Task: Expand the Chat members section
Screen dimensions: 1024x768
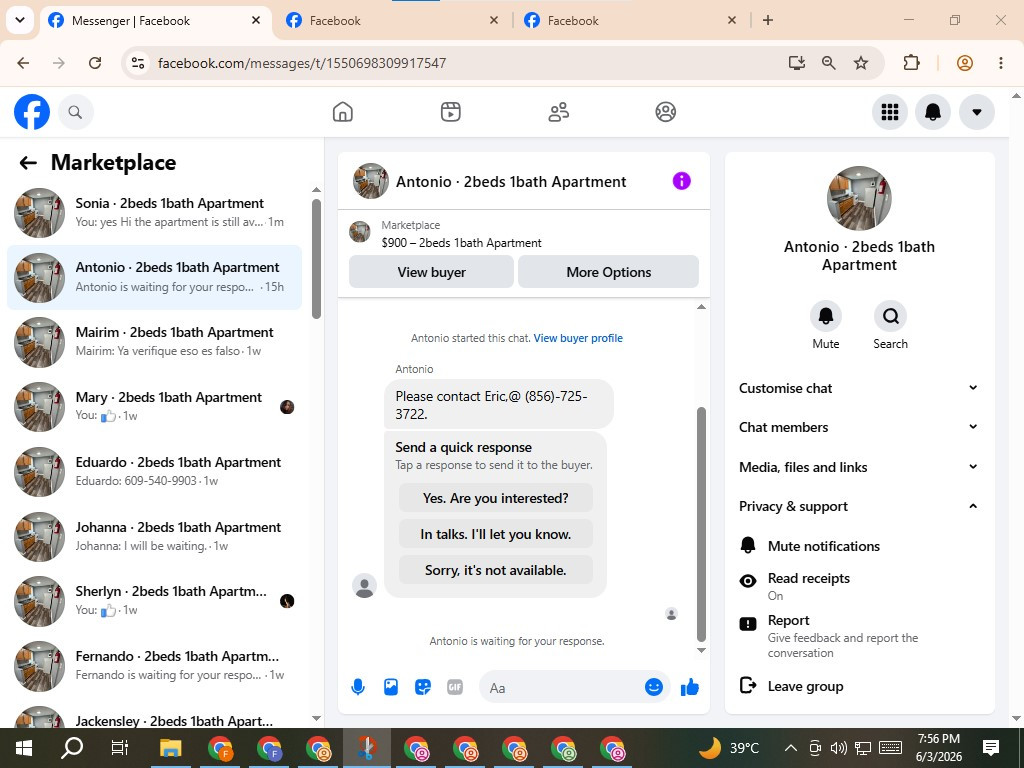Action: (x=859, y=427)
